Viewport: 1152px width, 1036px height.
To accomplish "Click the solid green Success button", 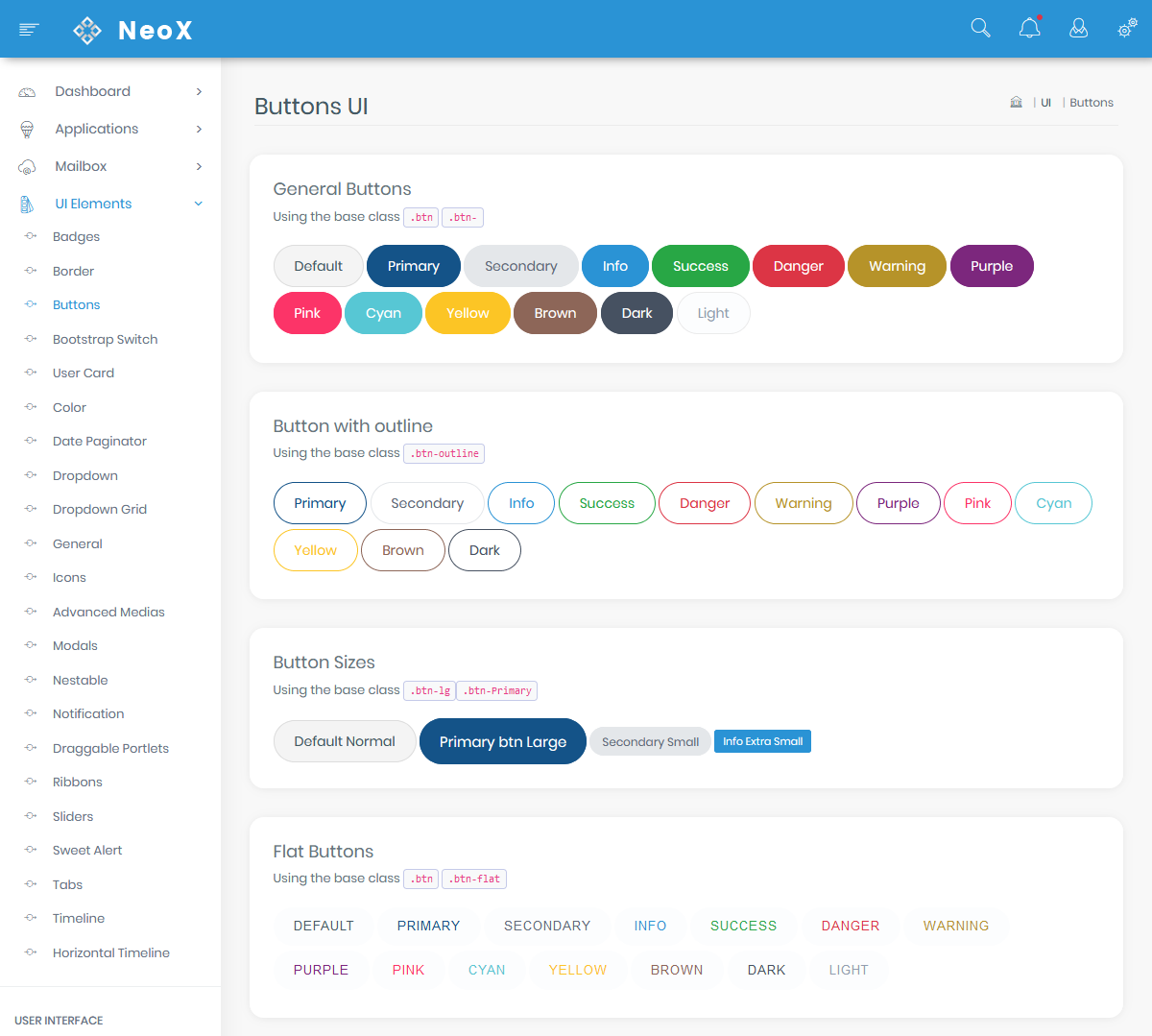I will pos(701,266).
